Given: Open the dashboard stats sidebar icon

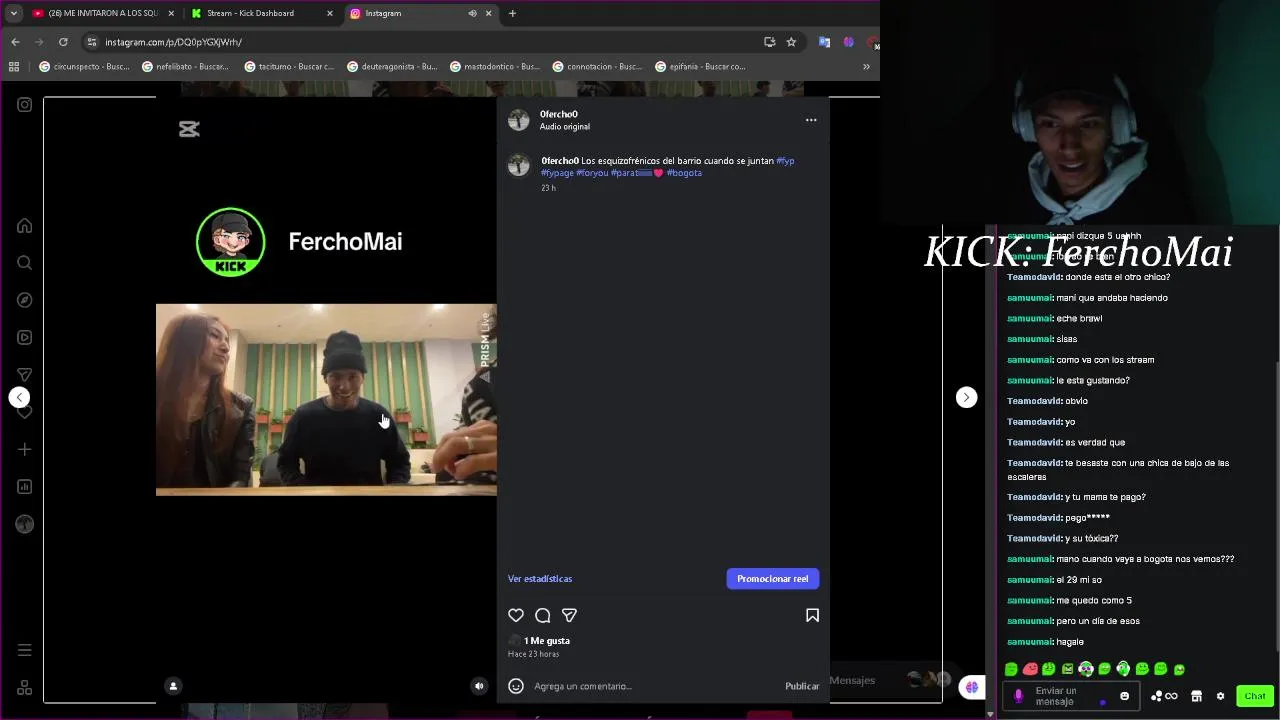Looking at the screenshot, I should pyautogui.click(x=24, y=487).
